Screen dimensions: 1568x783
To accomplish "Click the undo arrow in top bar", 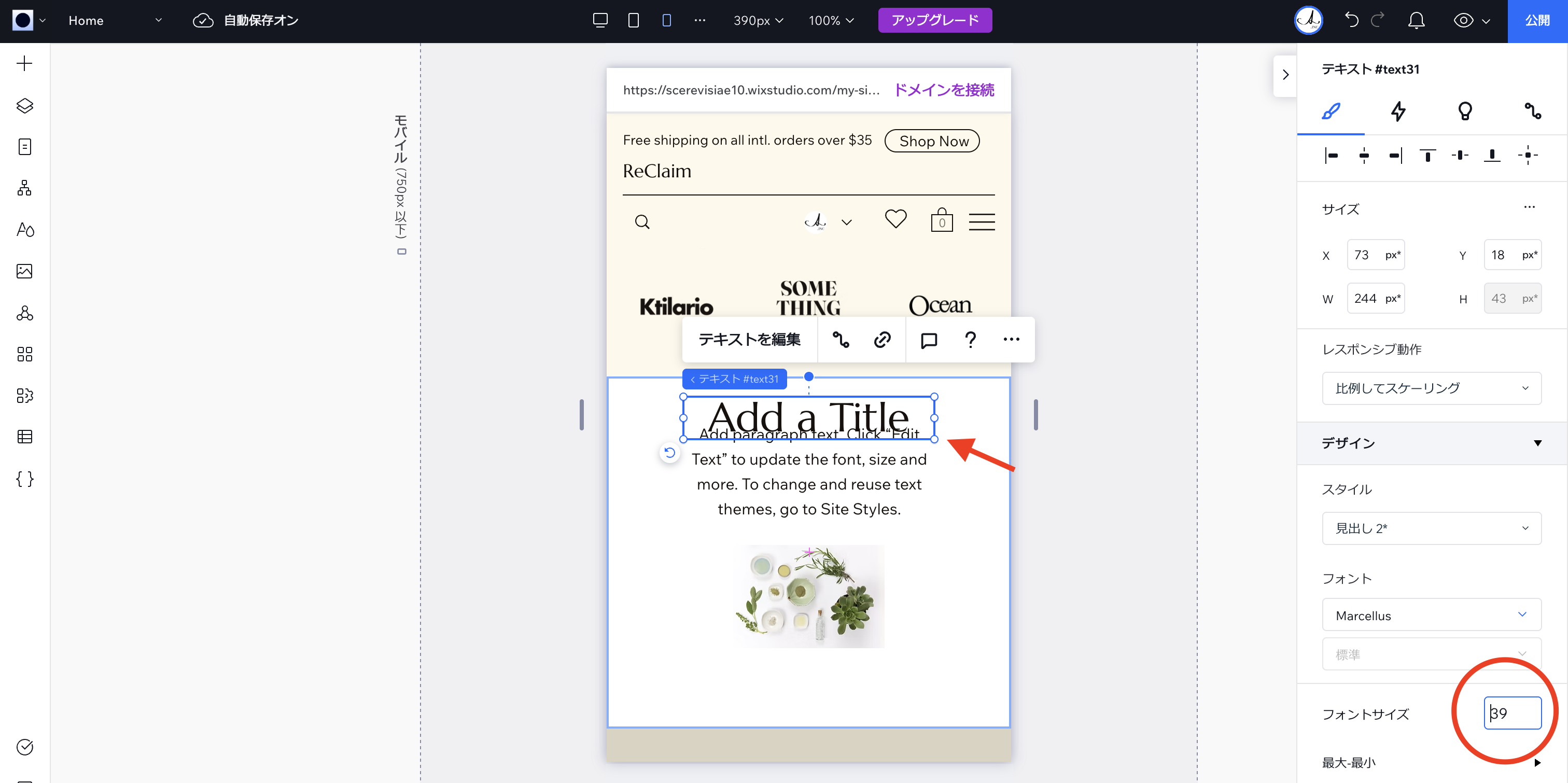I will (x=1351, y=20).
